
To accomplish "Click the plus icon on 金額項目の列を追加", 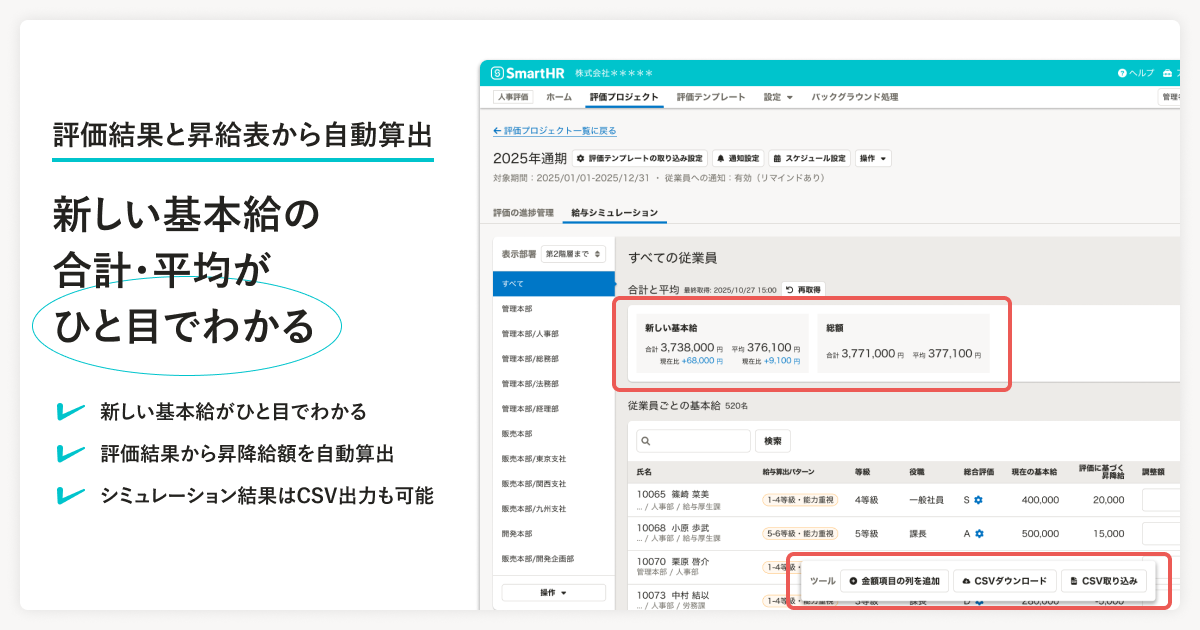I will pos(852,581).
